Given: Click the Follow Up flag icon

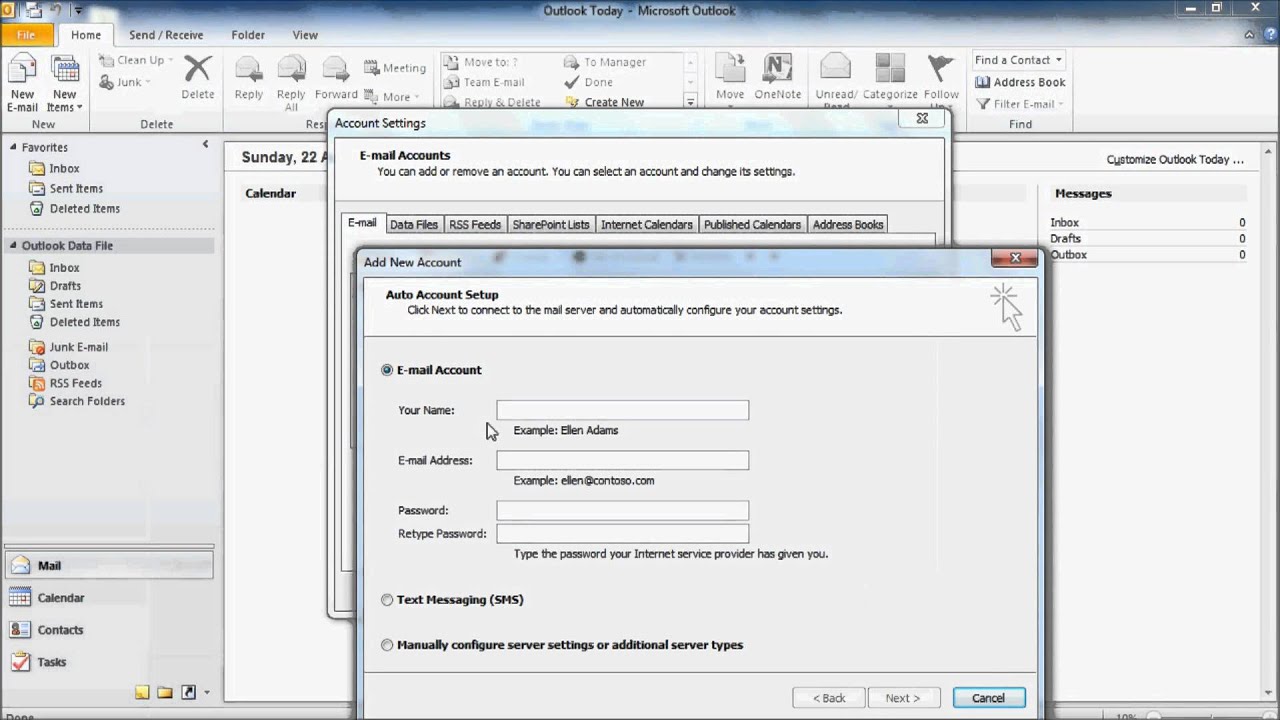Looking at the screenshot, I should coord(941,80).
